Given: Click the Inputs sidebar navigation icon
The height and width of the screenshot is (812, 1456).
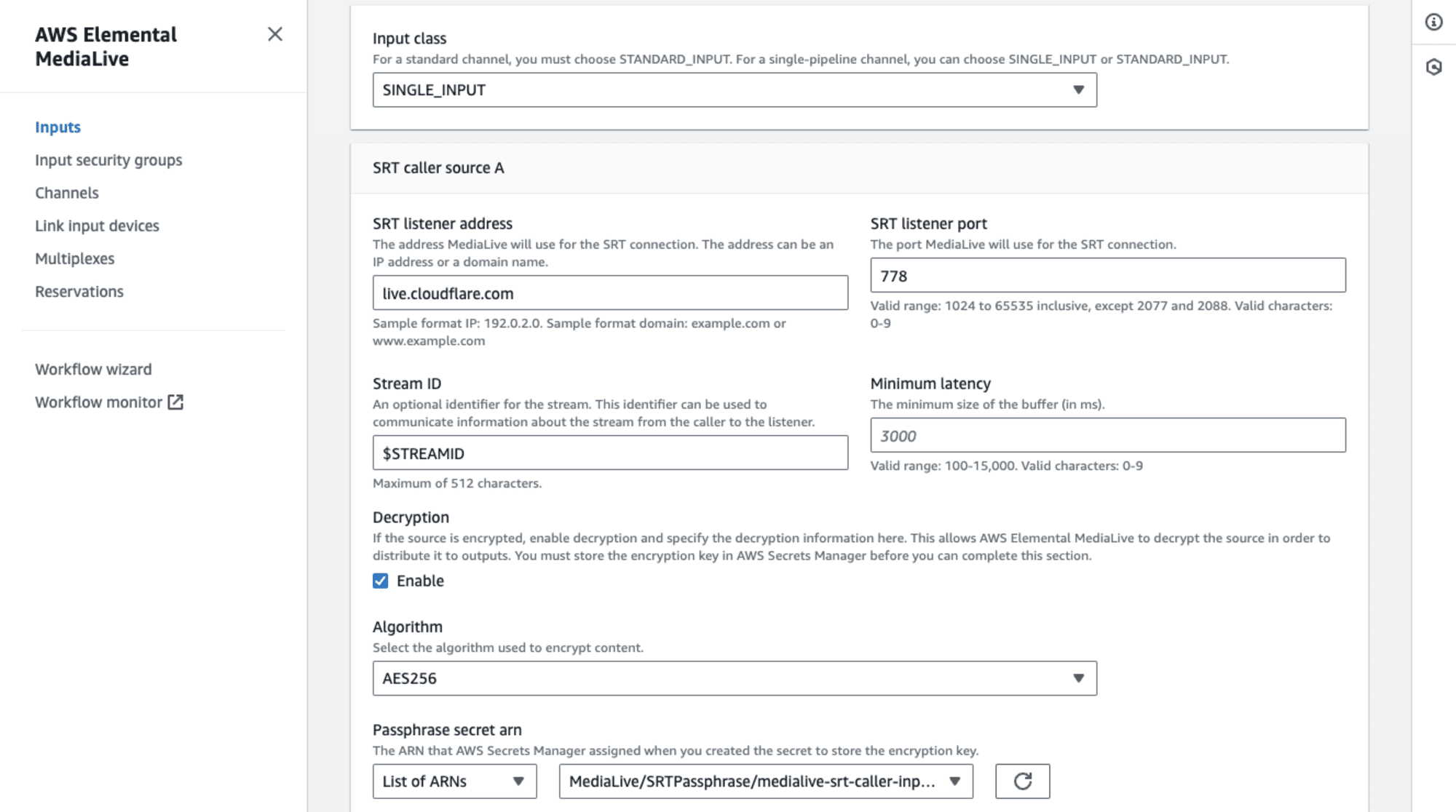Looking at the screenshot, I should 57,126.
